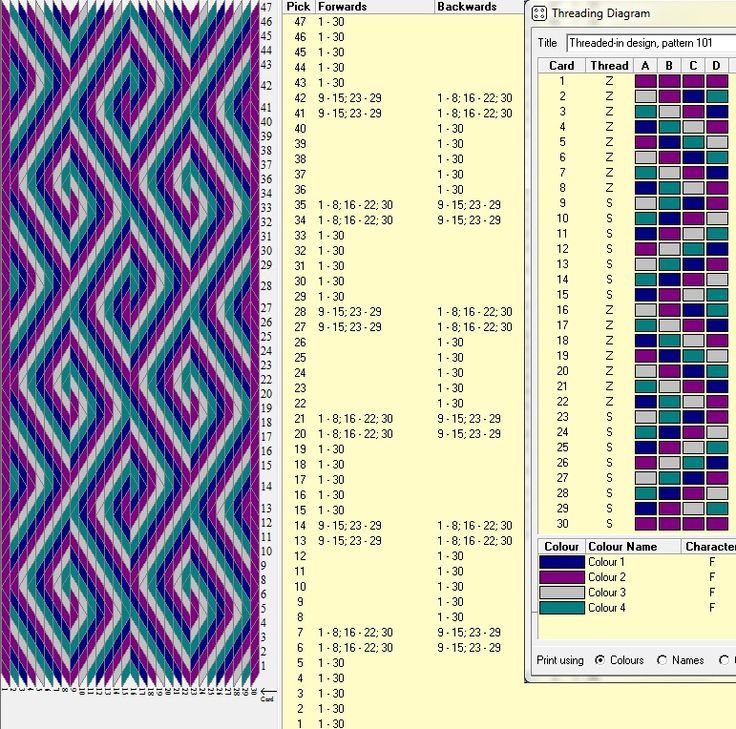This screenshot has height=729, width=736.
Task: Select column B header in threading table
Action: 669,66
